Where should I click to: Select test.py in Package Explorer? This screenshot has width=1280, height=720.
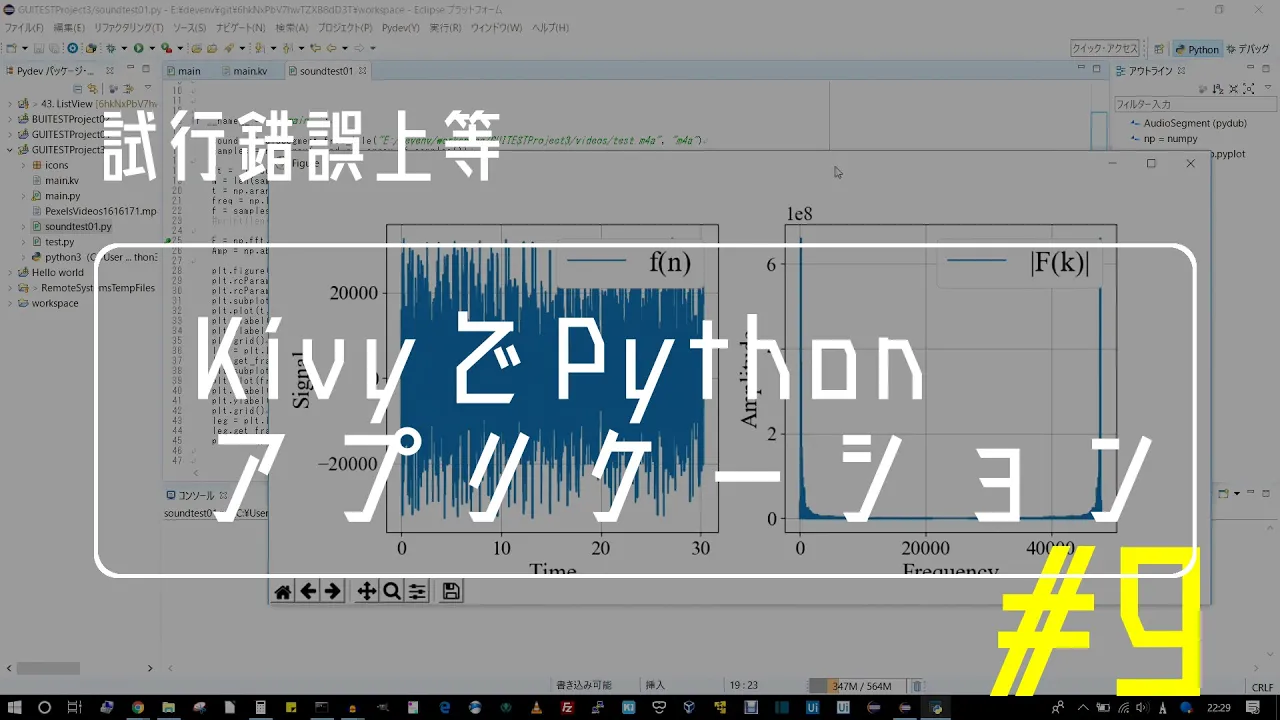click(59, 242)
